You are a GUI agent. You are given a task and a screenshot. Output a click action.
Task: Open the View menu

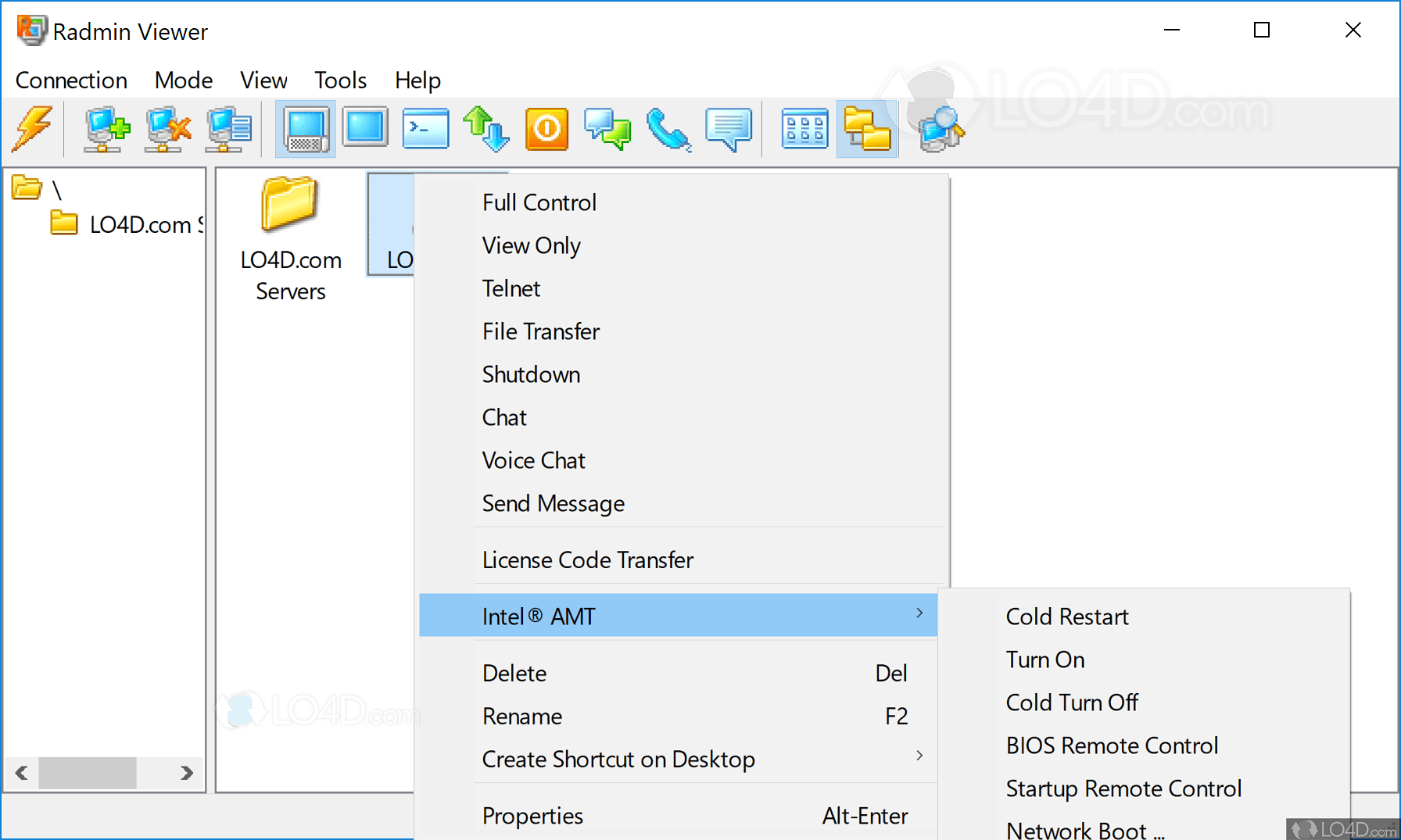point(263,80)
